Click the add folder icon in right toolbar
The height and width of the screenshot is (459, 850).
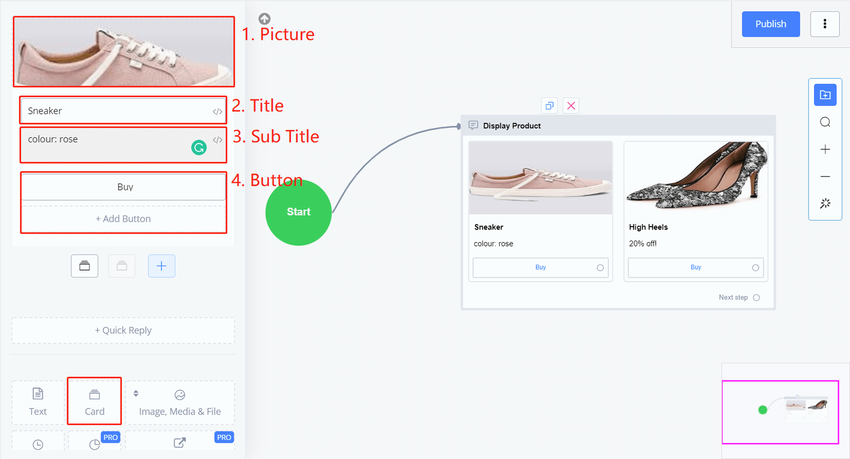coord(825,95)
